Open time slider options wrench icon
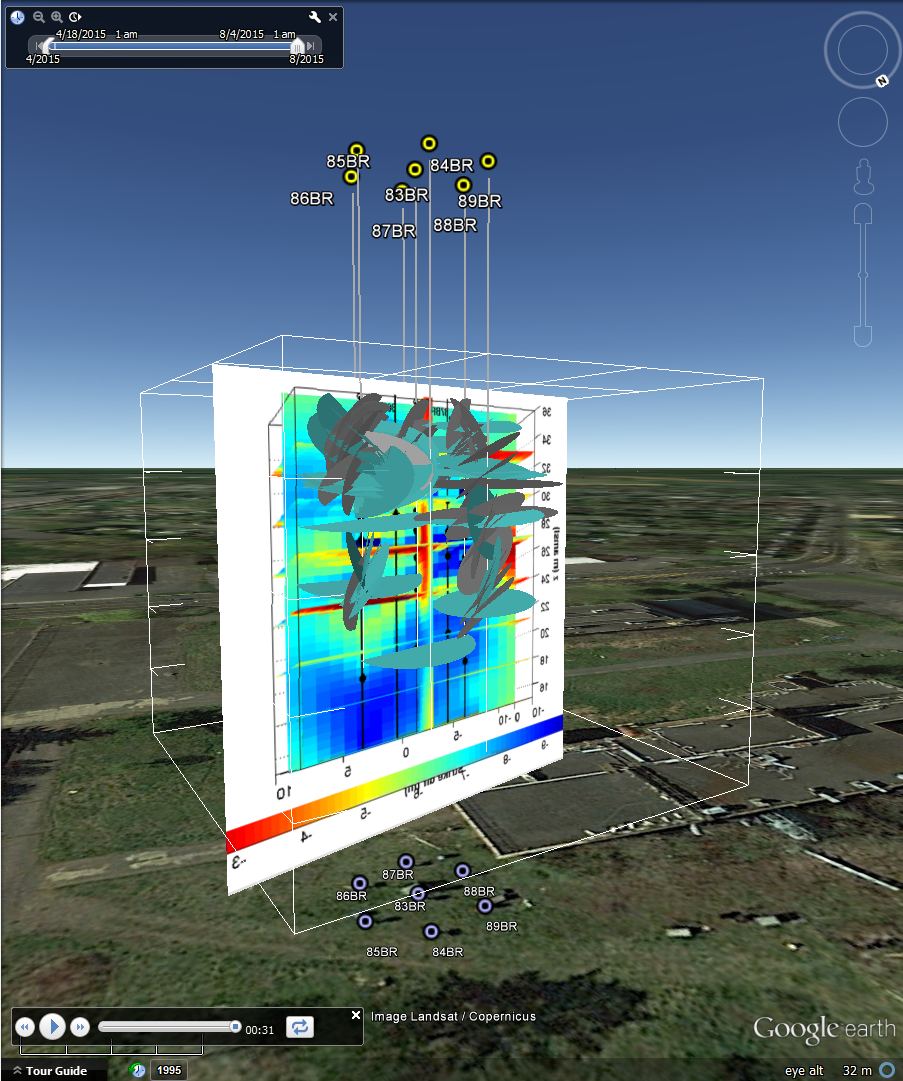Screen dimensions: 903x1081 coord(314,17)
